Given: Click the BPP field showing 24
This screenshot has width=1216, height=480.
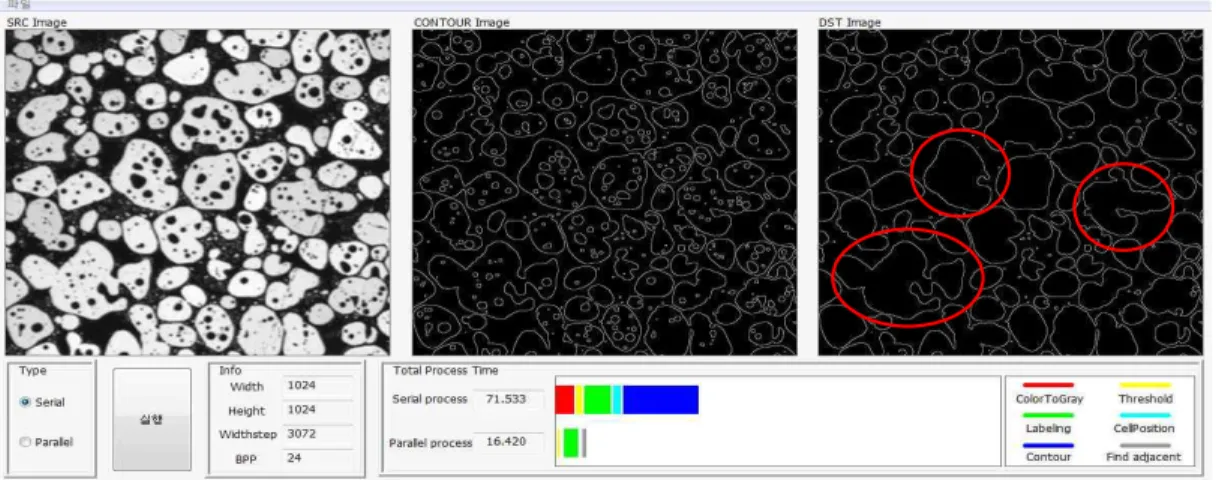Looking at the screenshot, I should pos(318,458).
